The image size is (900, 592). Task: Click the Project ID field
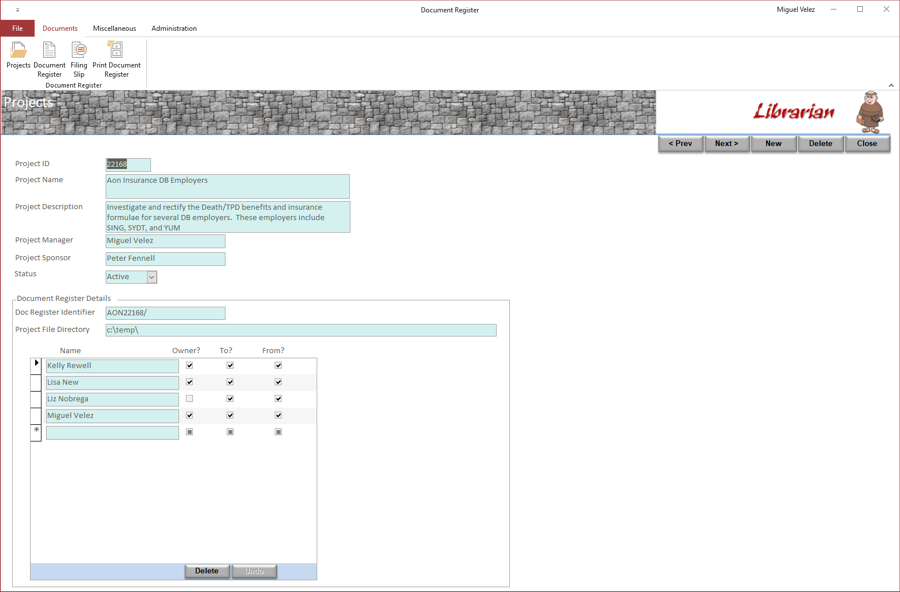coord(128,164)
